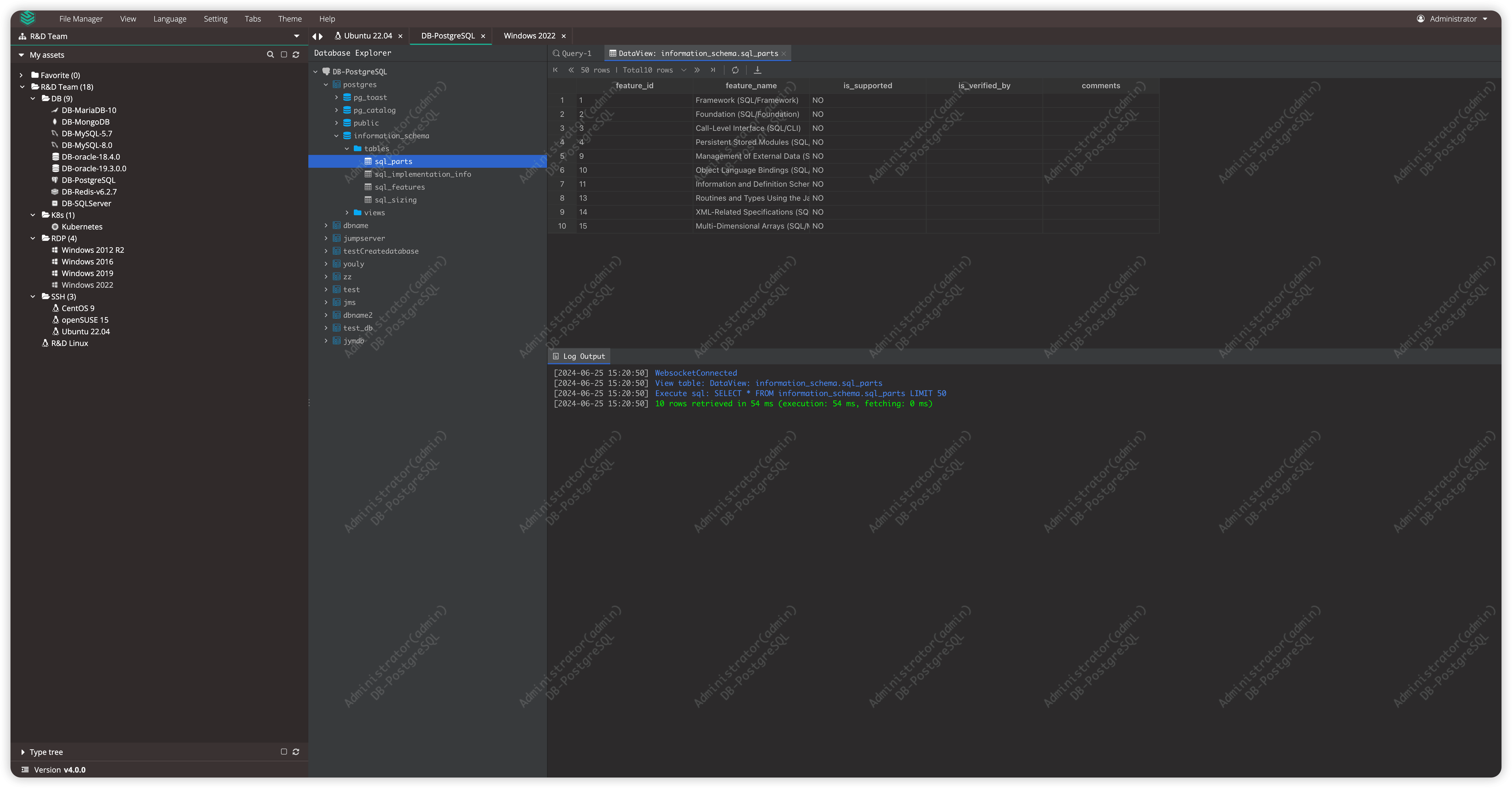The height and width of the screenshot is (788, 1512).
Task: Go to next page of rows
Action: (x=697, y=70)
